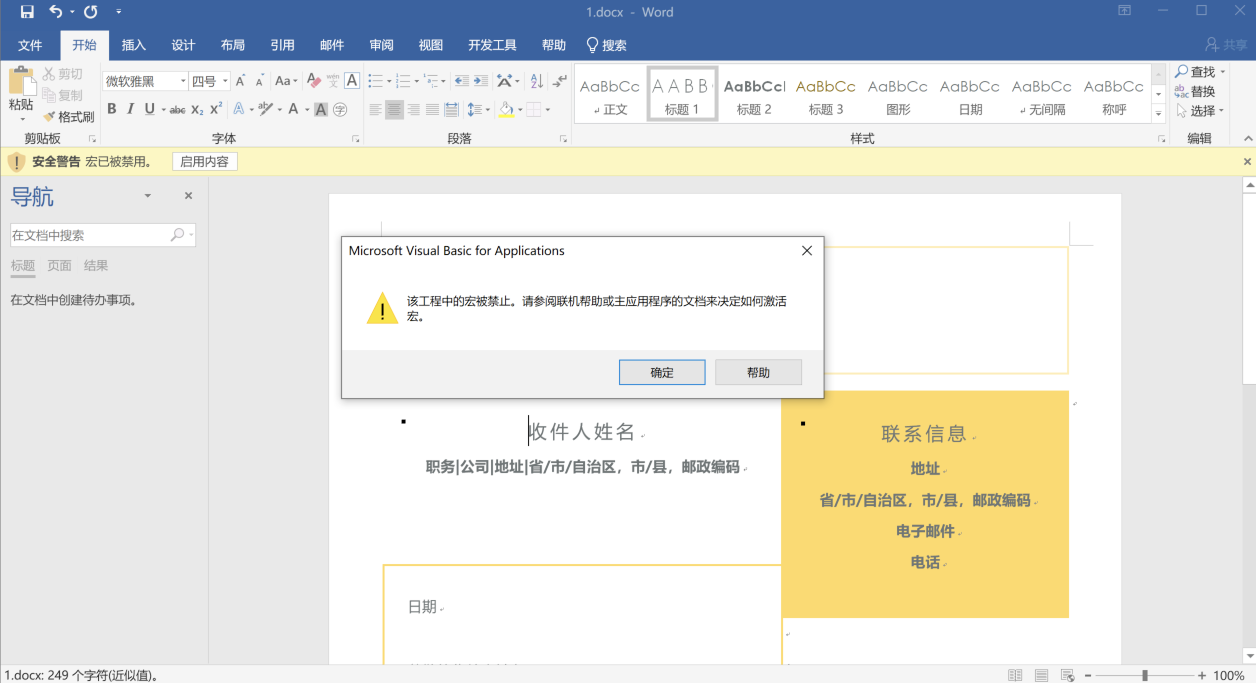Image resolution: width=1256 pixels, height=683 pixels.
Task: Click 帮助 button in the VBA dialog
Action: click(758, 372)
